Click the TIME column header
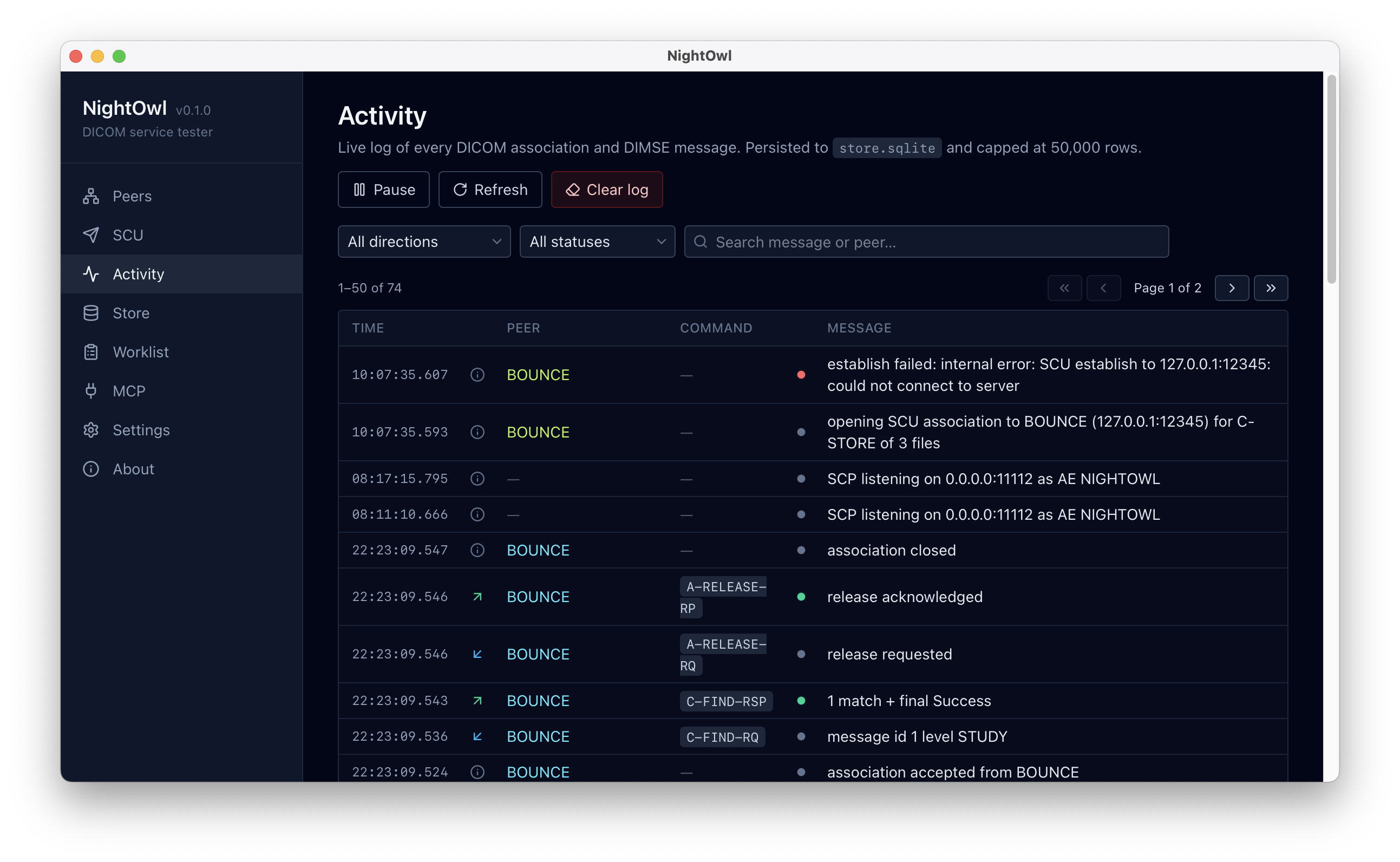1400x862 pixels. pyautogui.click(x=368, y=328)
